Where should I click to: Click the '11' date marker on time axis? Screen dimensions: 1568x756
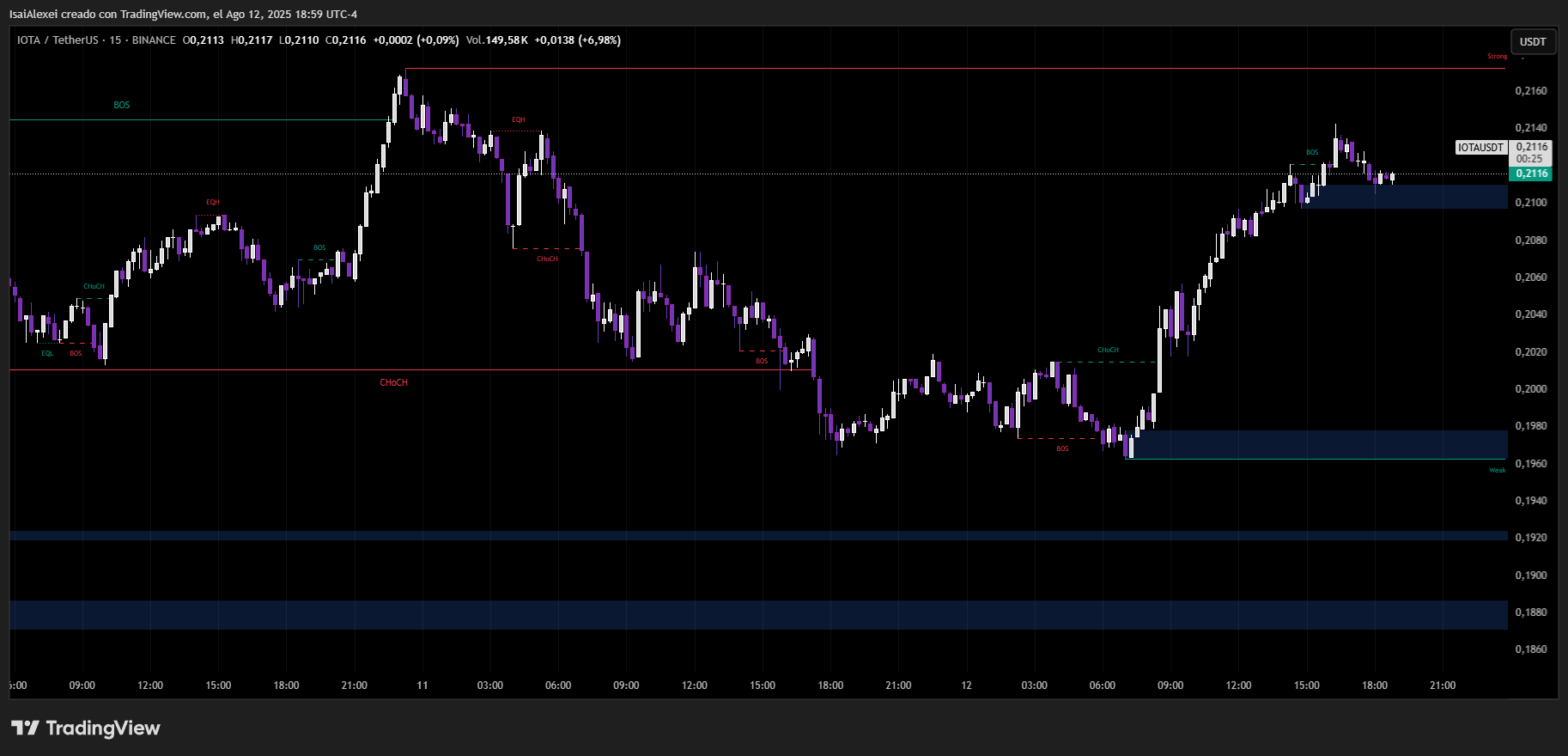[x=422, y=686]
